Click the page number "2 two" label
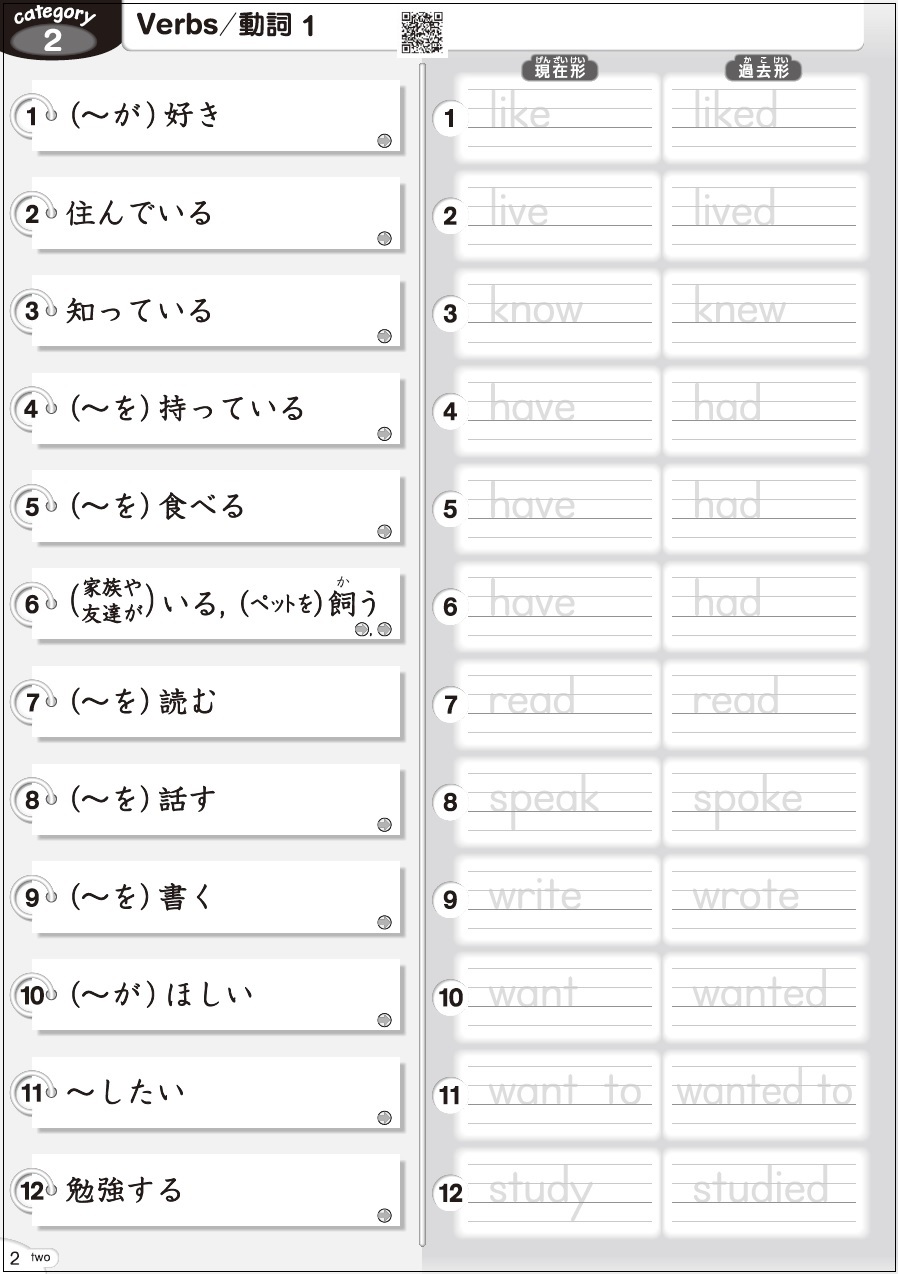This screenshot has width=898, height=1274. click(31, 1257)
